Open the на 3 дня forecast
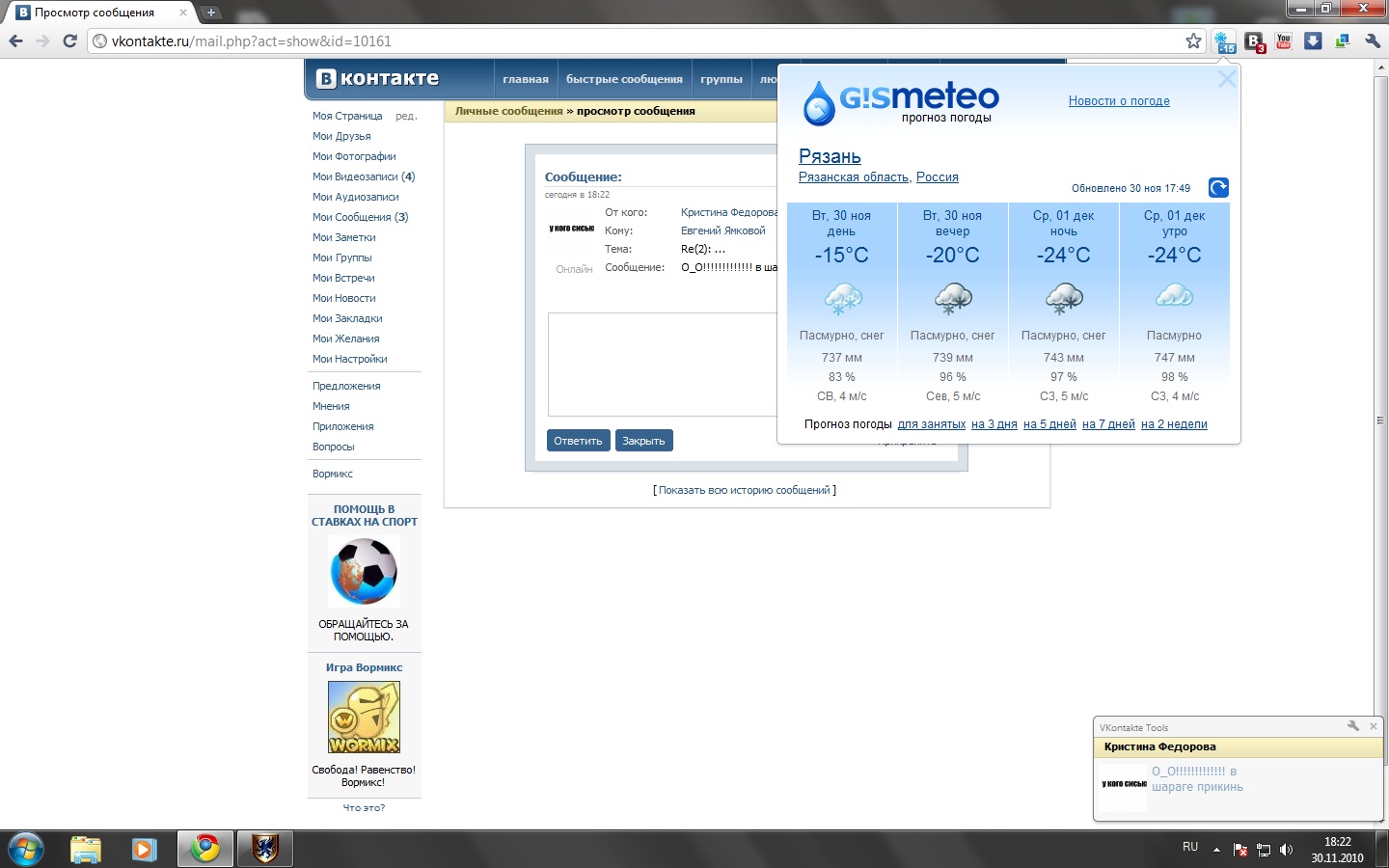The height and width of the screenshot is (868, 1389). 994,424
